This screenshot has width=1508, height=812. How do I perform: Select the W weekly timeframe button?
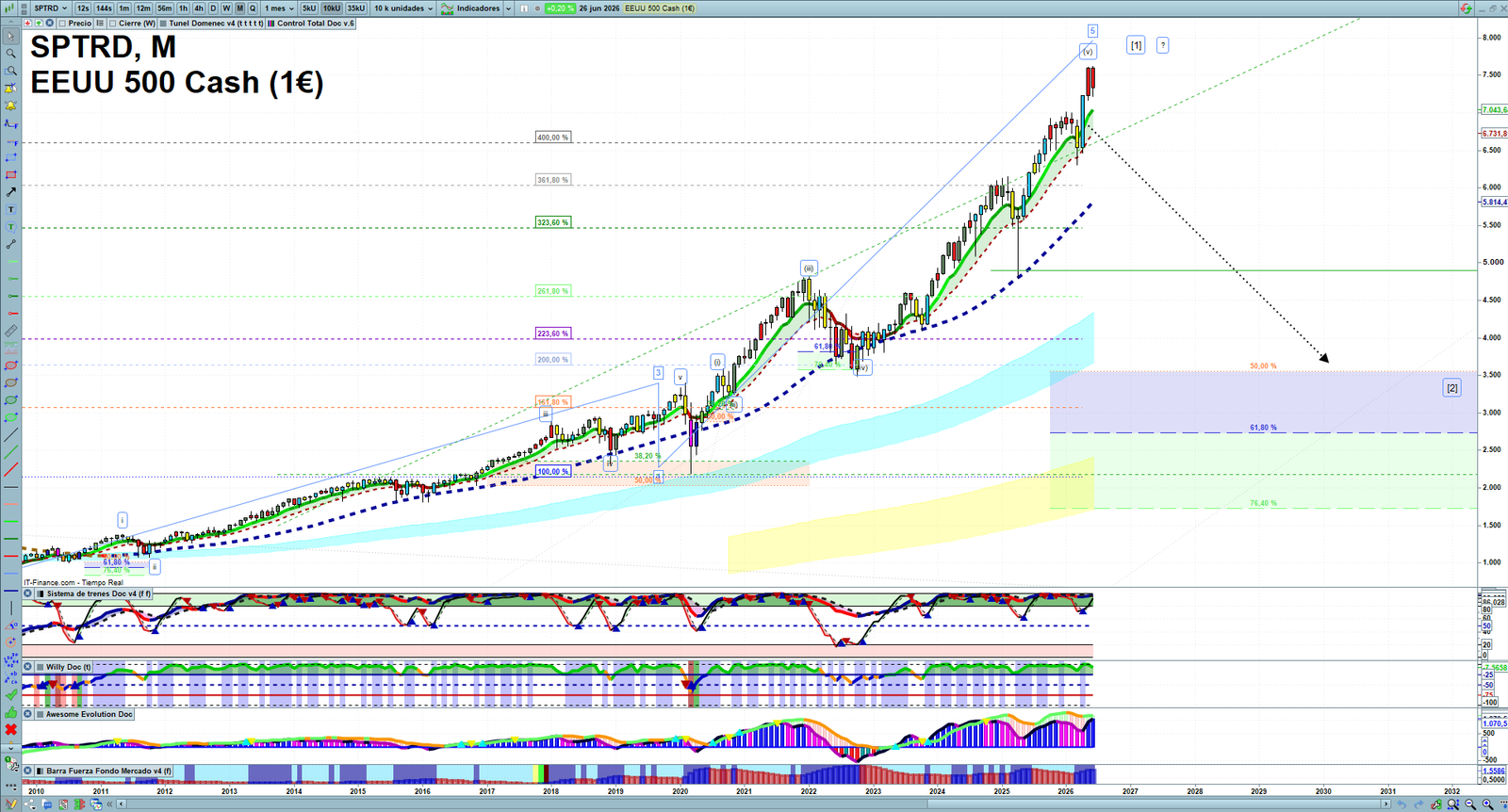coord(226,8)
